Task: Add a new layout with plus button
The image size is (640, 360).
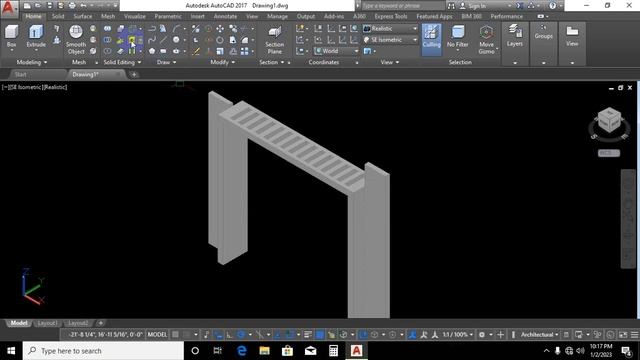Action: coord(100,323)
